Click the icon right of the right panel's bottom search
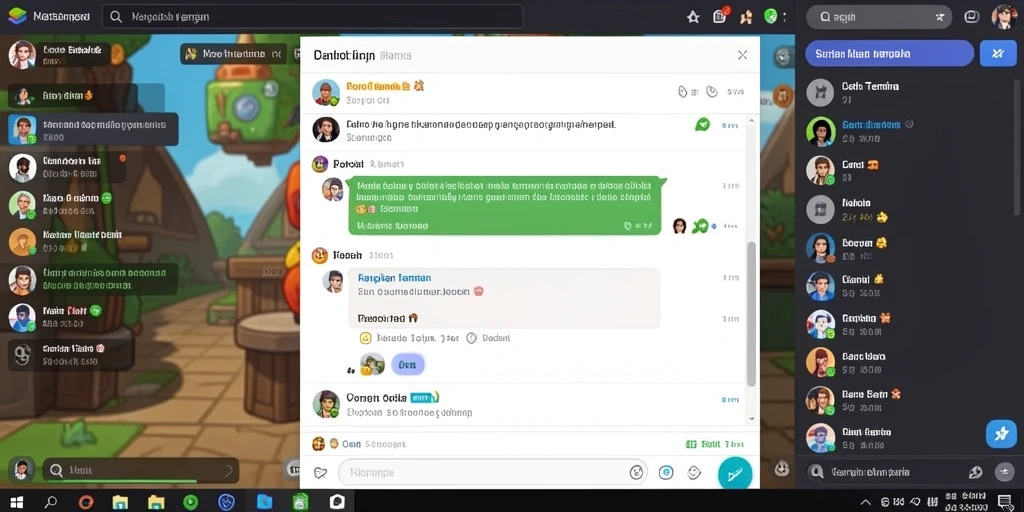This screenshot has height=512, width=1024. coord(975,472)
